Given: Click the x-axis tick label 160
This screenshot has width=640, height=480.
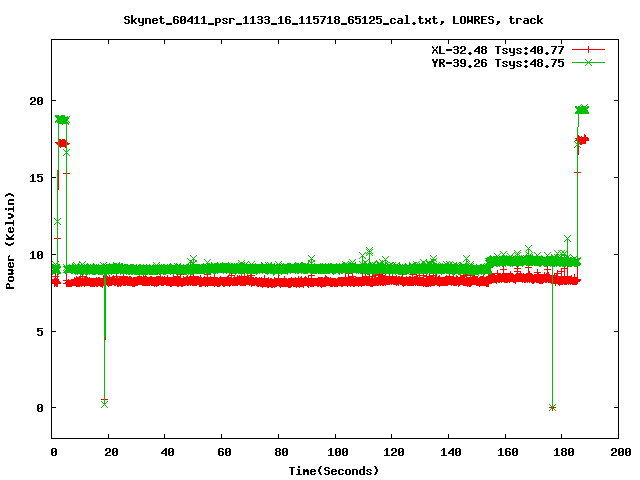Looking at the screenshot, I should (x=507, y=452).
